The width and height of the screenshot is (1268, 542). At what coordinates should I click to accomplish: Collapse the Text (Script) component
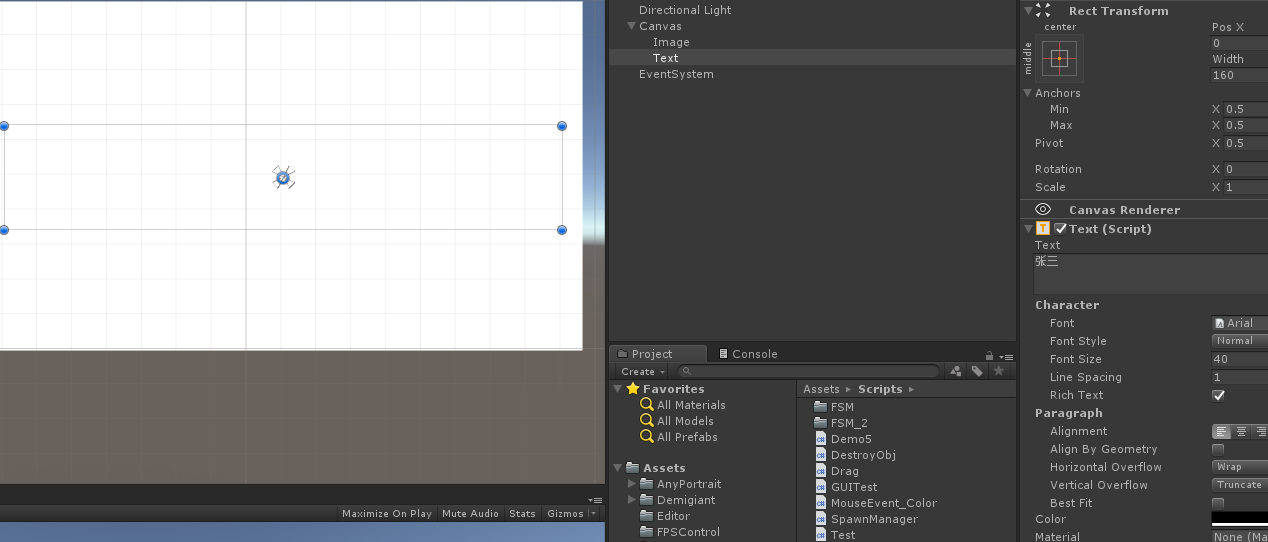pos(1027,228)
